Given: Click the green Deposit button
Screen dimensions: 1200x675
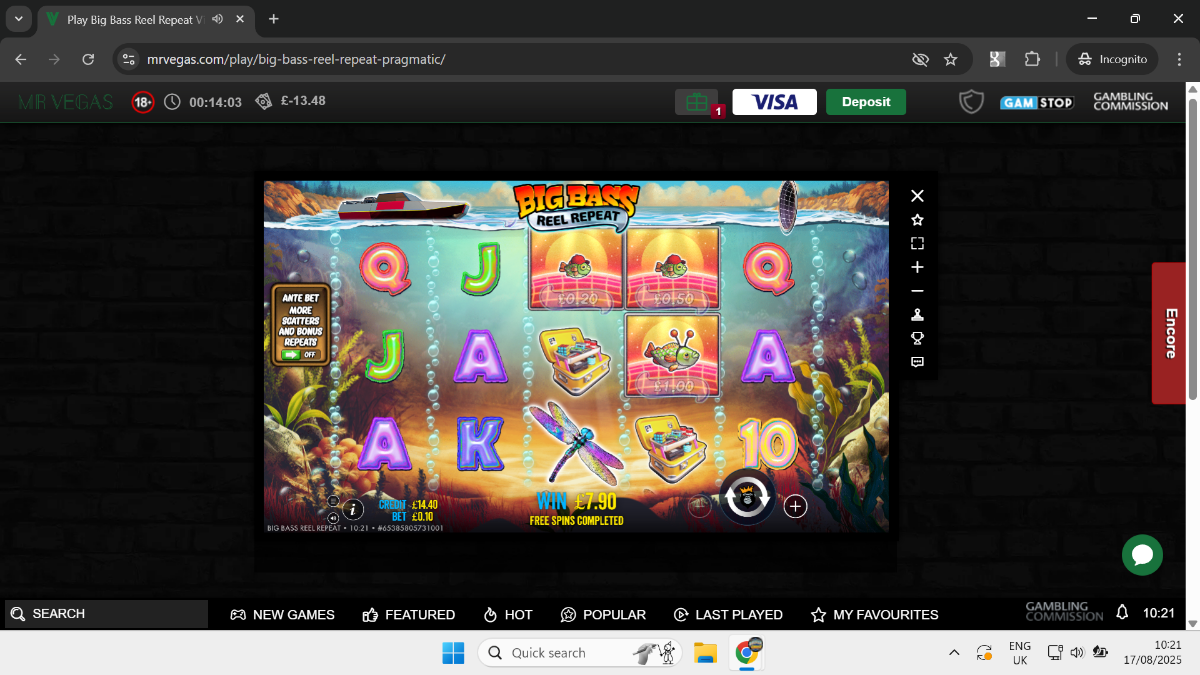Looking at the screenshot, I should (x=866, y=102).
